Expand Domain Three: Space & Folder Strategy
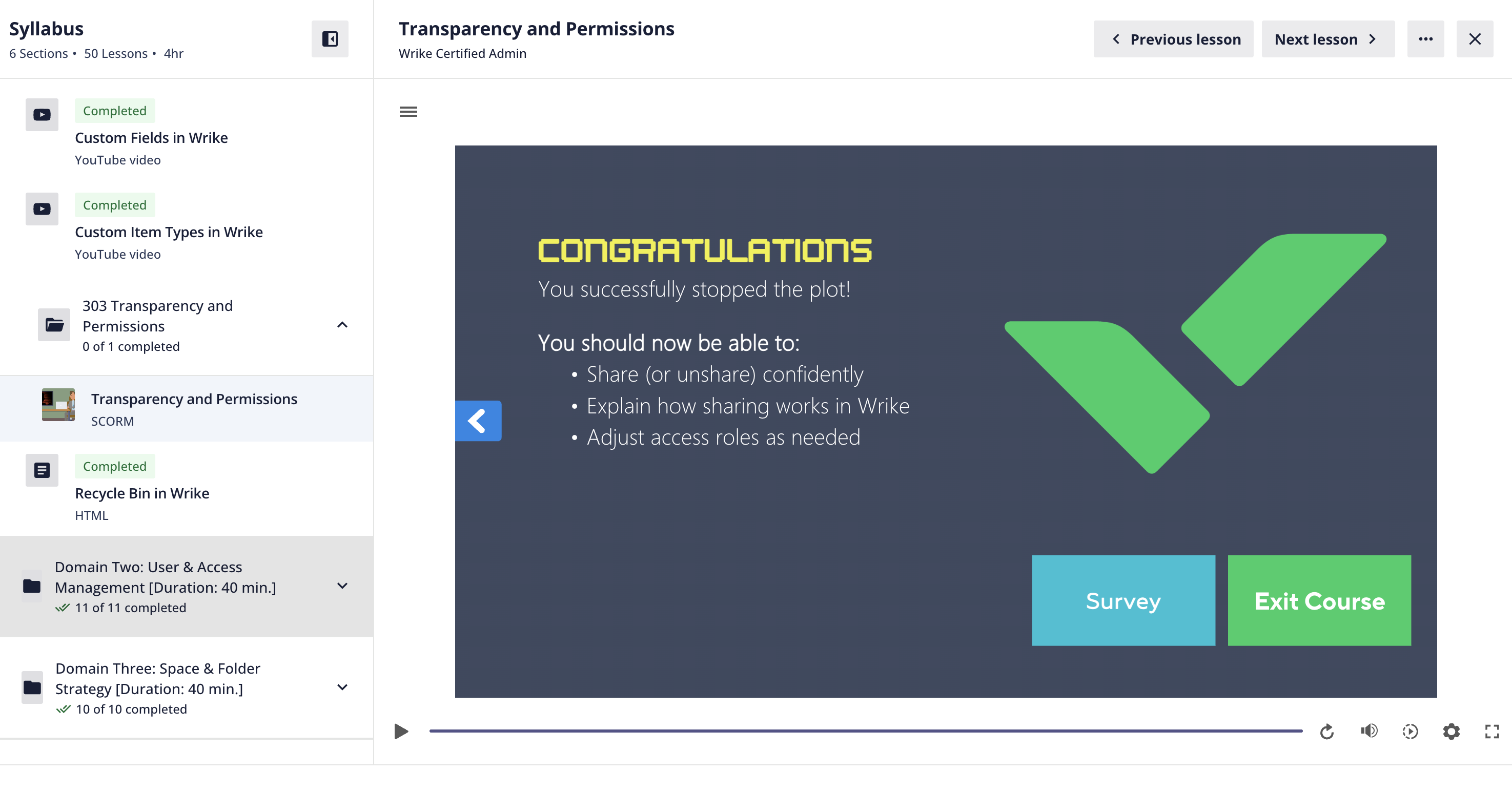 point(343,687)
